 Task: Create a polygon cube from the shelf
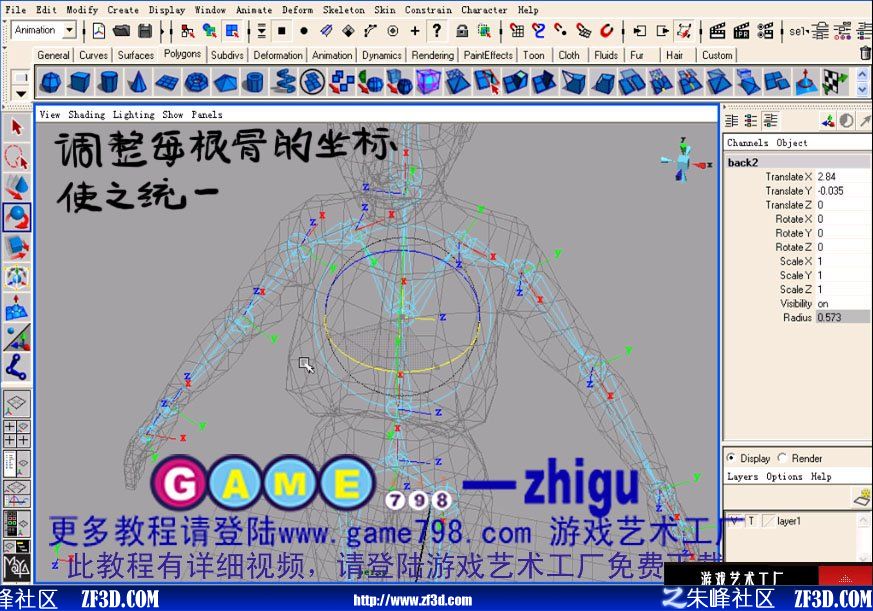[x=80, y=82]
